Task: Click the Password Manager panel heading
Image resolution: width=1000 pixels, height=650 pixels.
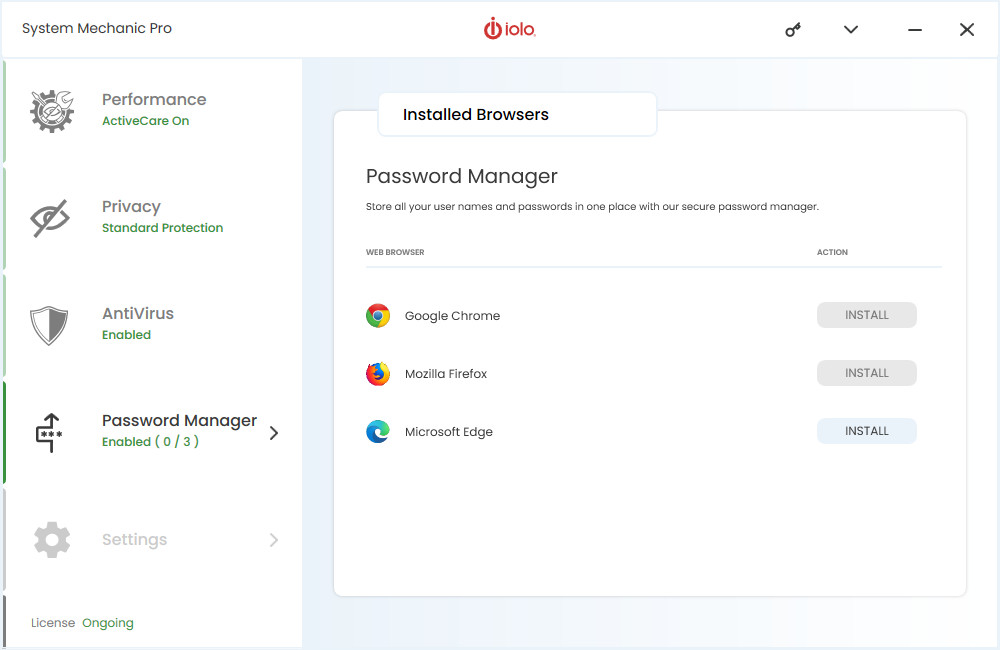Action: [x=462, y=177]
